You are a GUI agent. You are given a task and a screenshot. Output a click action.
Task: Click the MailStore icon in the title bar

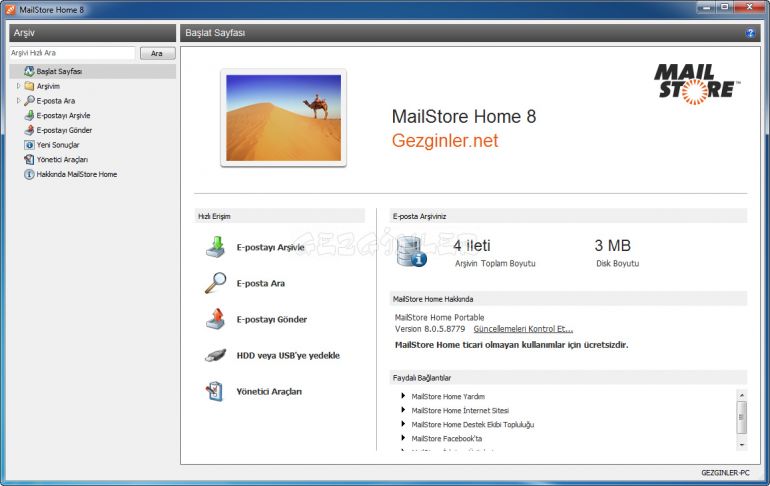click(x=10, y=9)
